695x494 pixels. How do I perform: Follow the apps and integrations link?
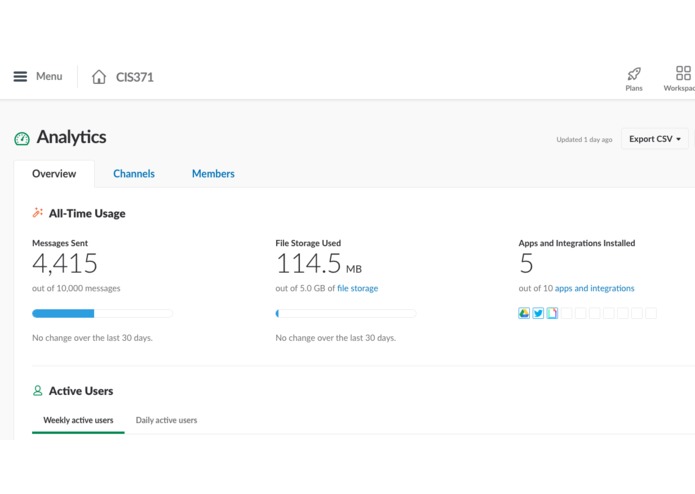click(594, 288)
